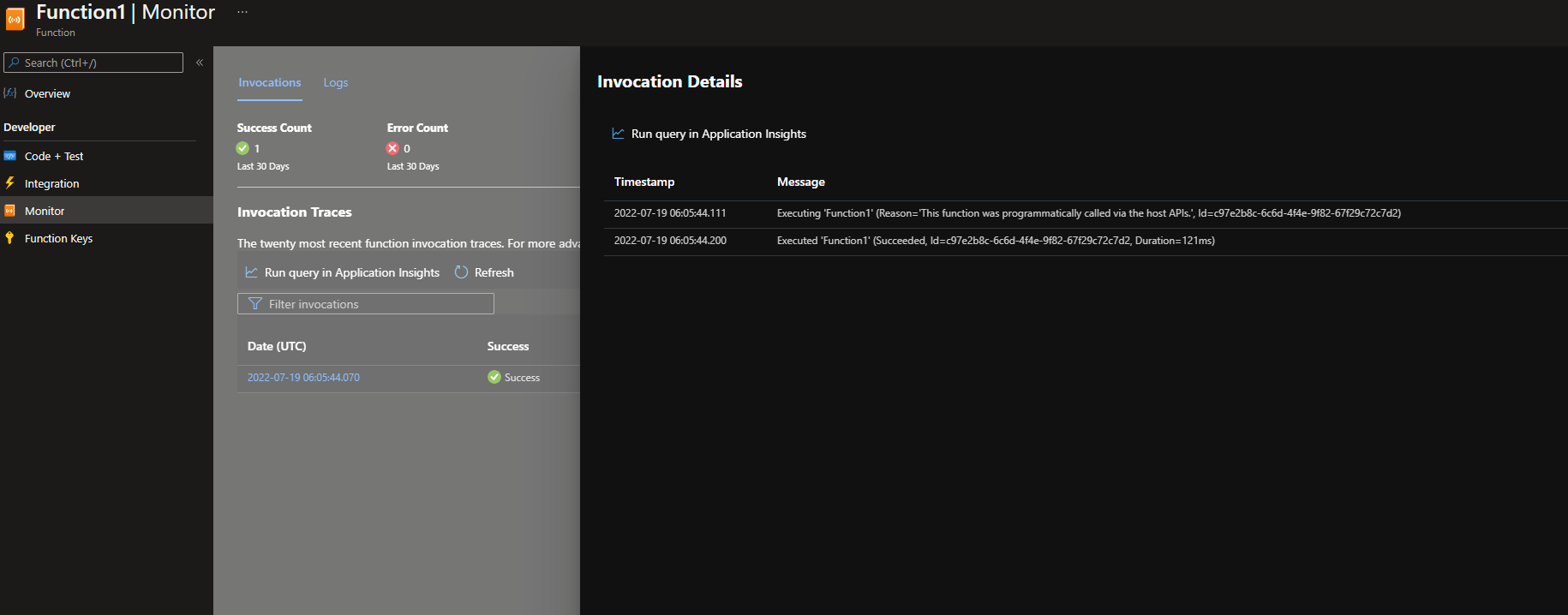Click the Invocation Details heading

click(670, 81)
